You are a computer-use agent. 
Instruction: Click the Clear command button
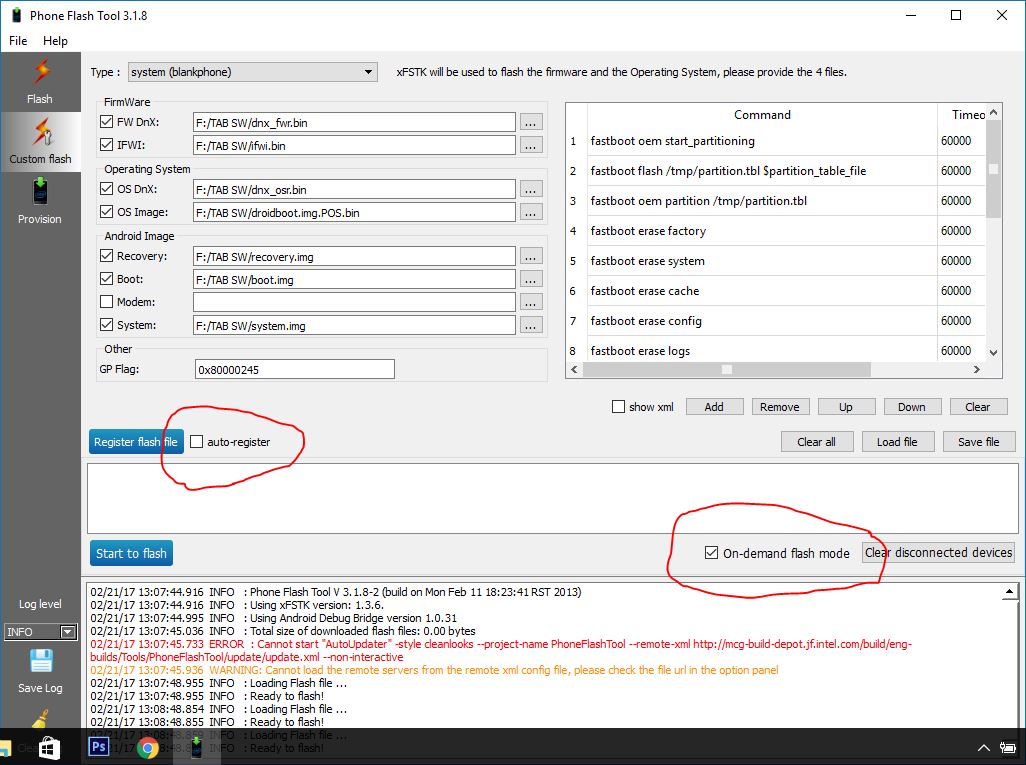point(978,407)
